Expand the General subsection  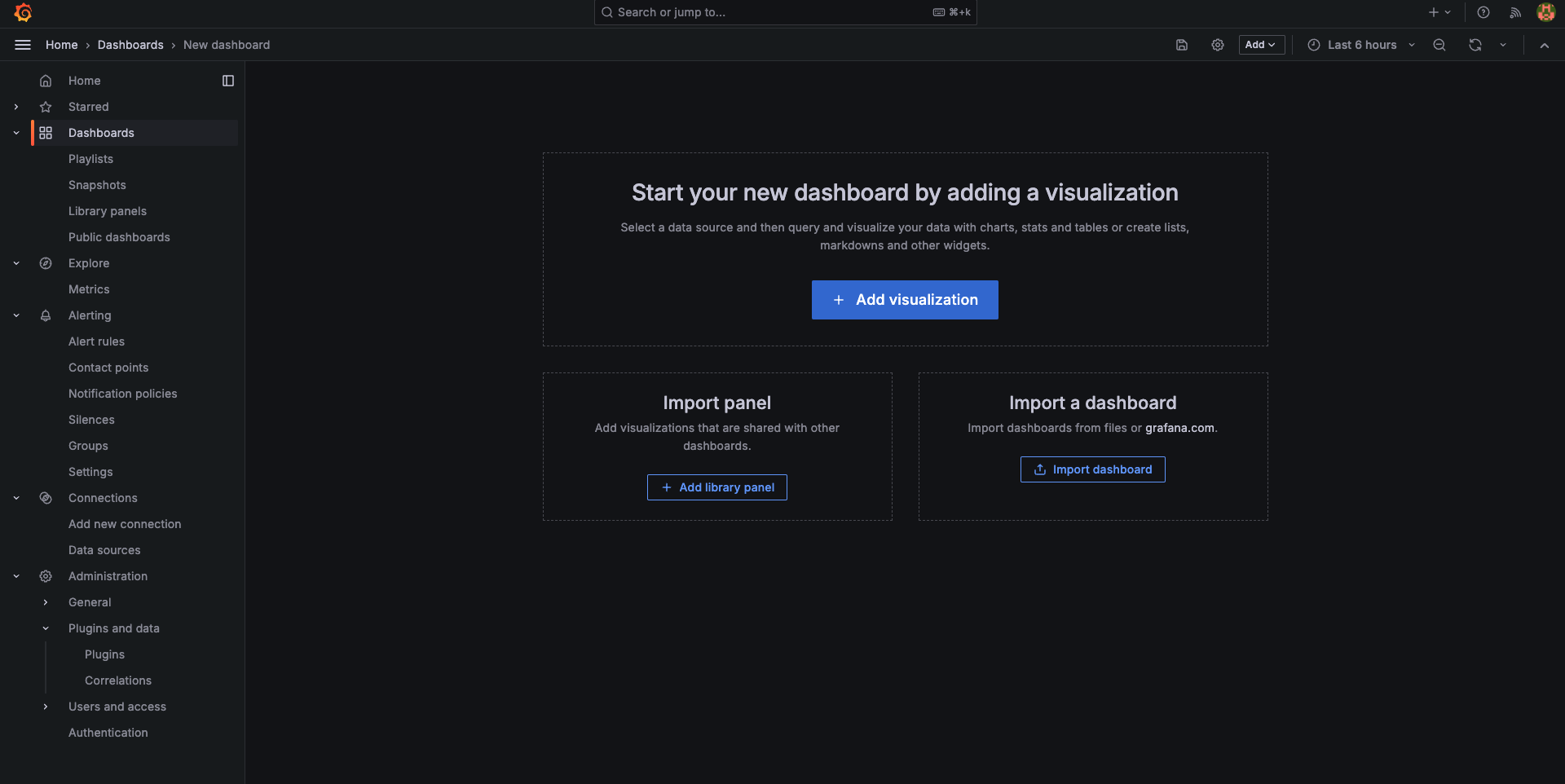point(46,602)
